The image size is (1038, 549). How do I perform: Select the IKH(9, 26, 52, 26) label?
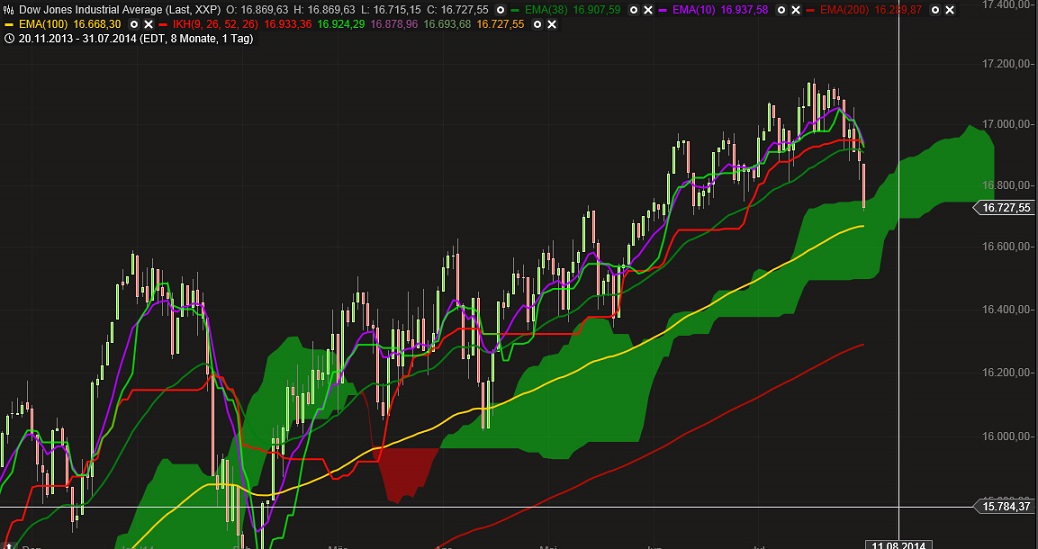click(216, 24)
